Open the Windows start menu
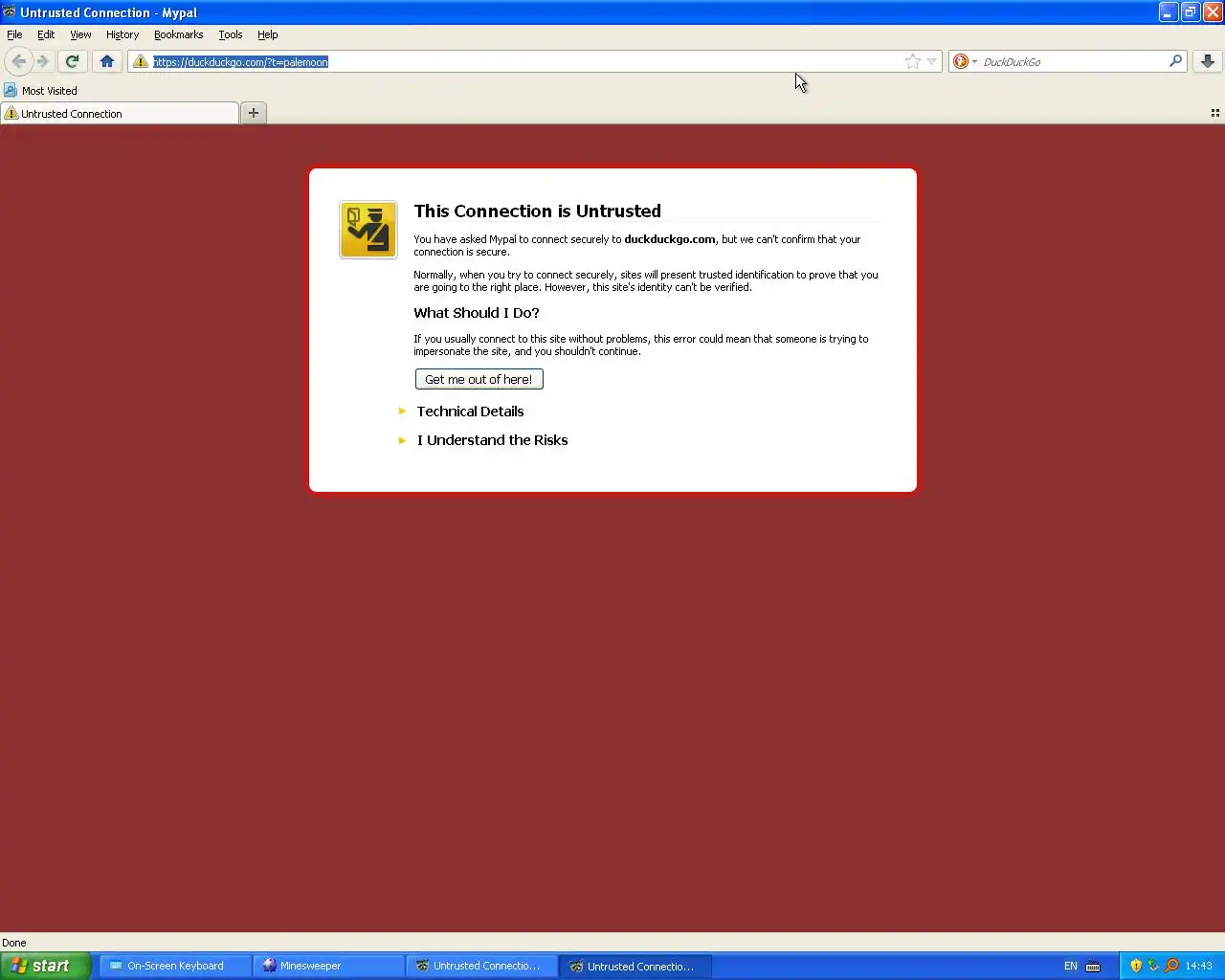Viewport: 1225px width, 980px height. point(45,966)
